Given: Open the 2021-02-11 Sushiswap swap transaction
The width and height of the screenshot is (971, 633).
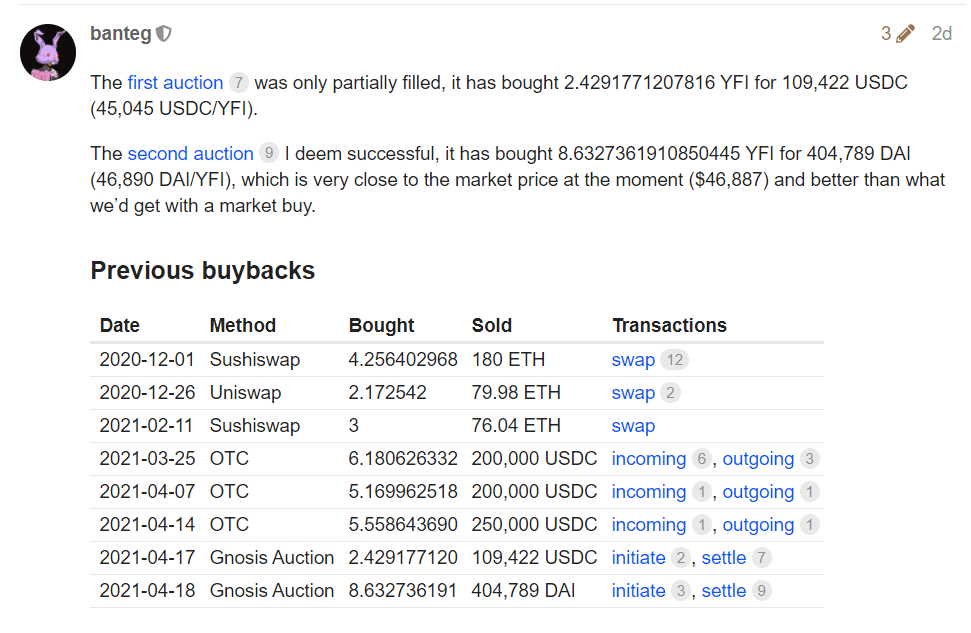Looking at the screenshot, I should 633,426.
